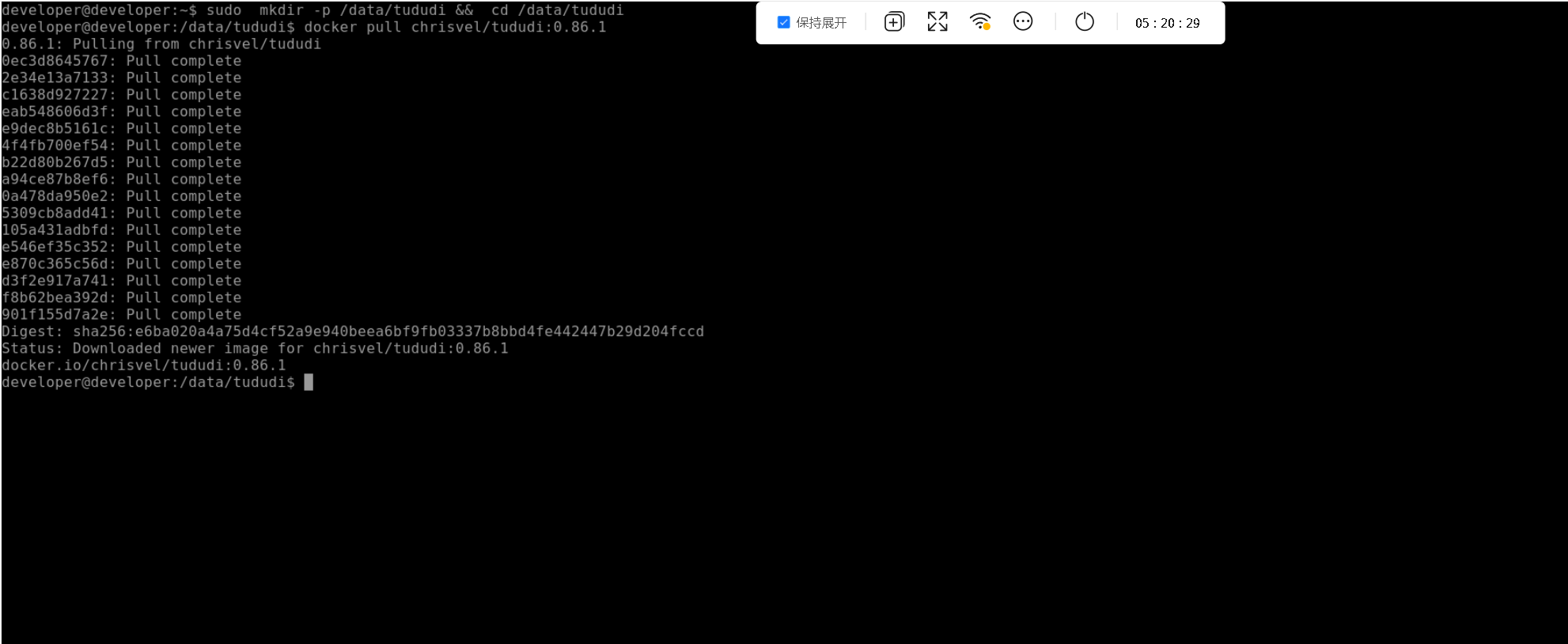Click the 'a94ce87b8ef6: Pull complete' line
The image size is (1568, 644).
(x=122, y=180)
